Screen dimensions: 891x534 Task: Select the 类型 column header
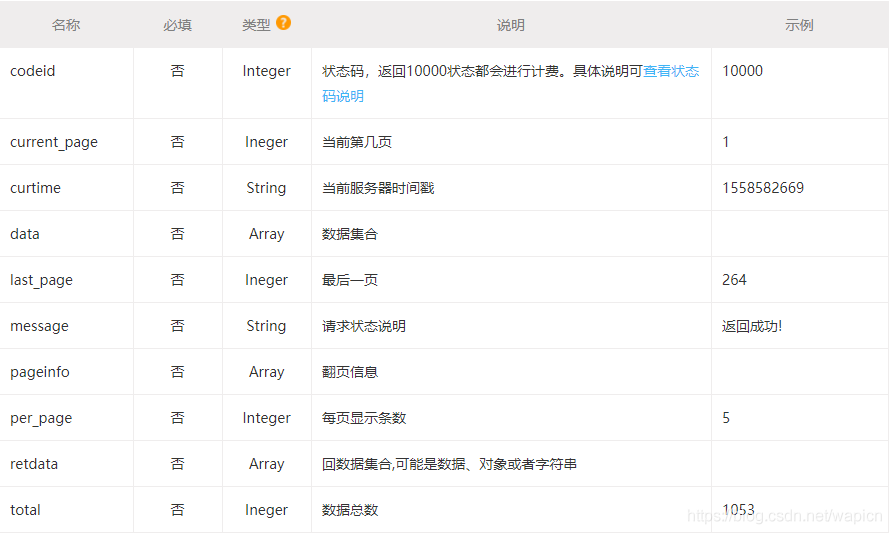(x=256, y=25)
